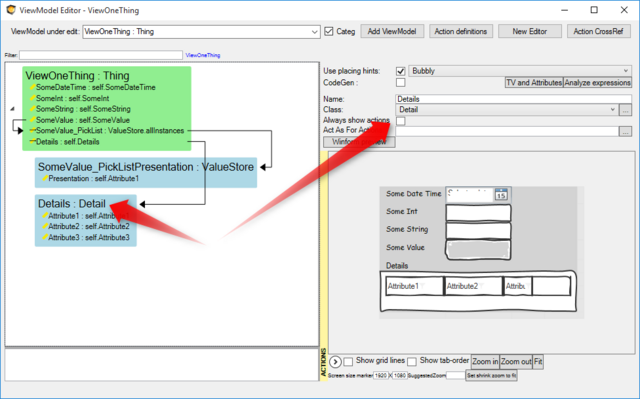The height and width of the screenshot is (399, 640).
Task: Select SomeValue : self.SomeValue row
Action: pyautogui.click(x=82, y=120)
